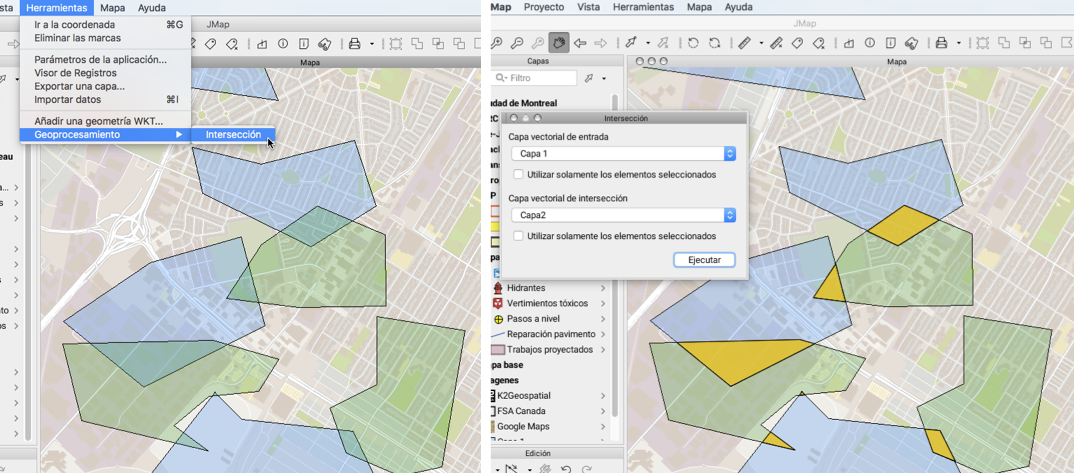Click the undo icon in Edición panel
Screen dimensions: 1074x473
pos(567,467)
